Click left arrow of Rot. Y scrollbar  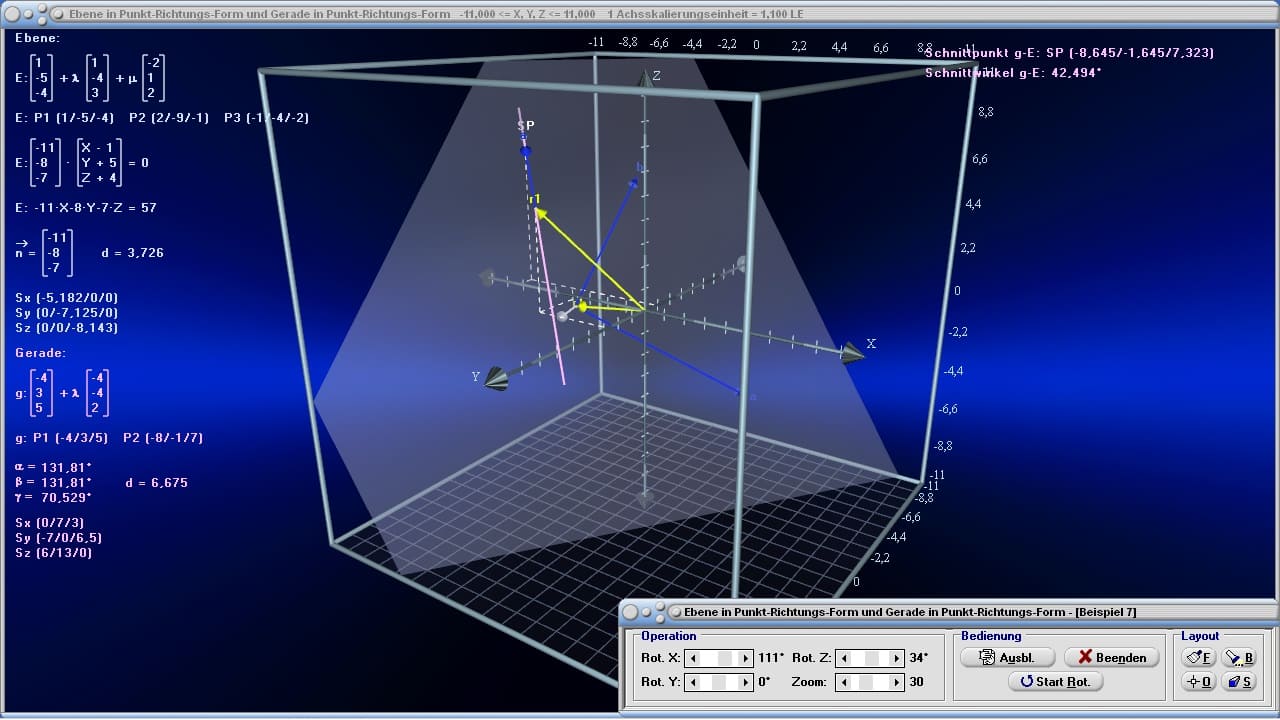[x=693, y=682]
